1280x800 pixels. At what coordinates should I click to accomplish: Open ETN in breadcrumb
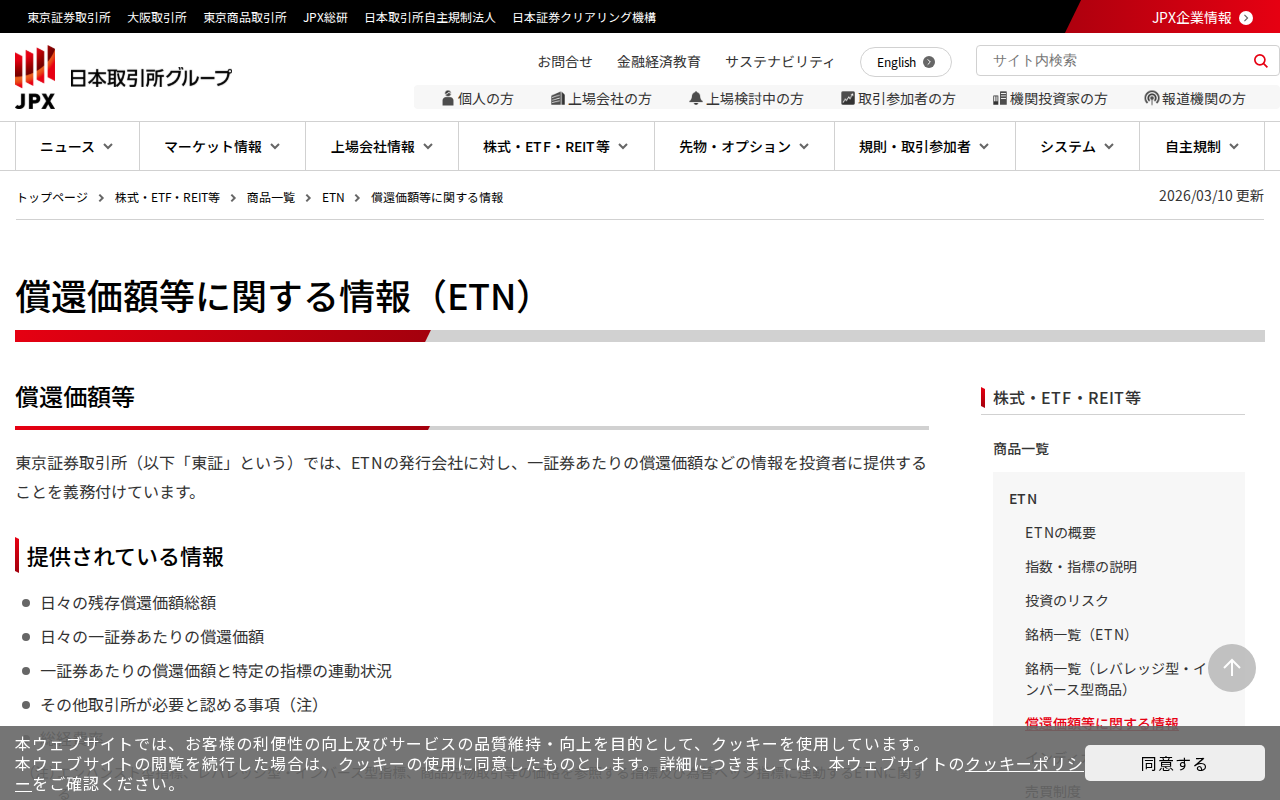(333, 197)
